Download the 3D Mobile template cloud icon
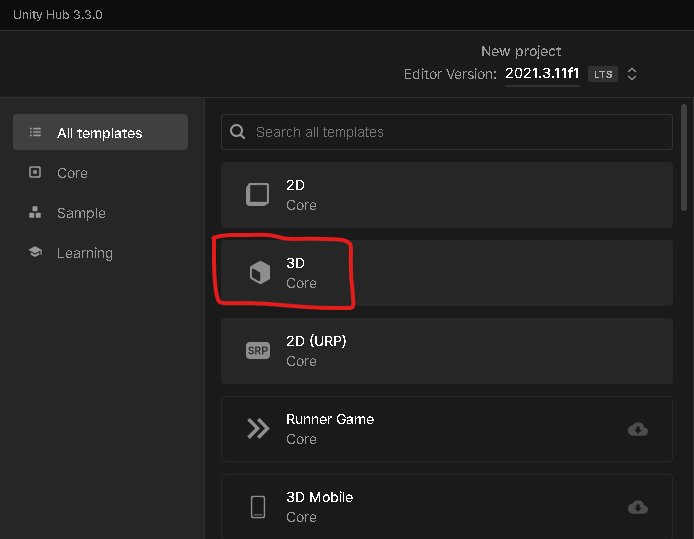 tap(637, 507)
